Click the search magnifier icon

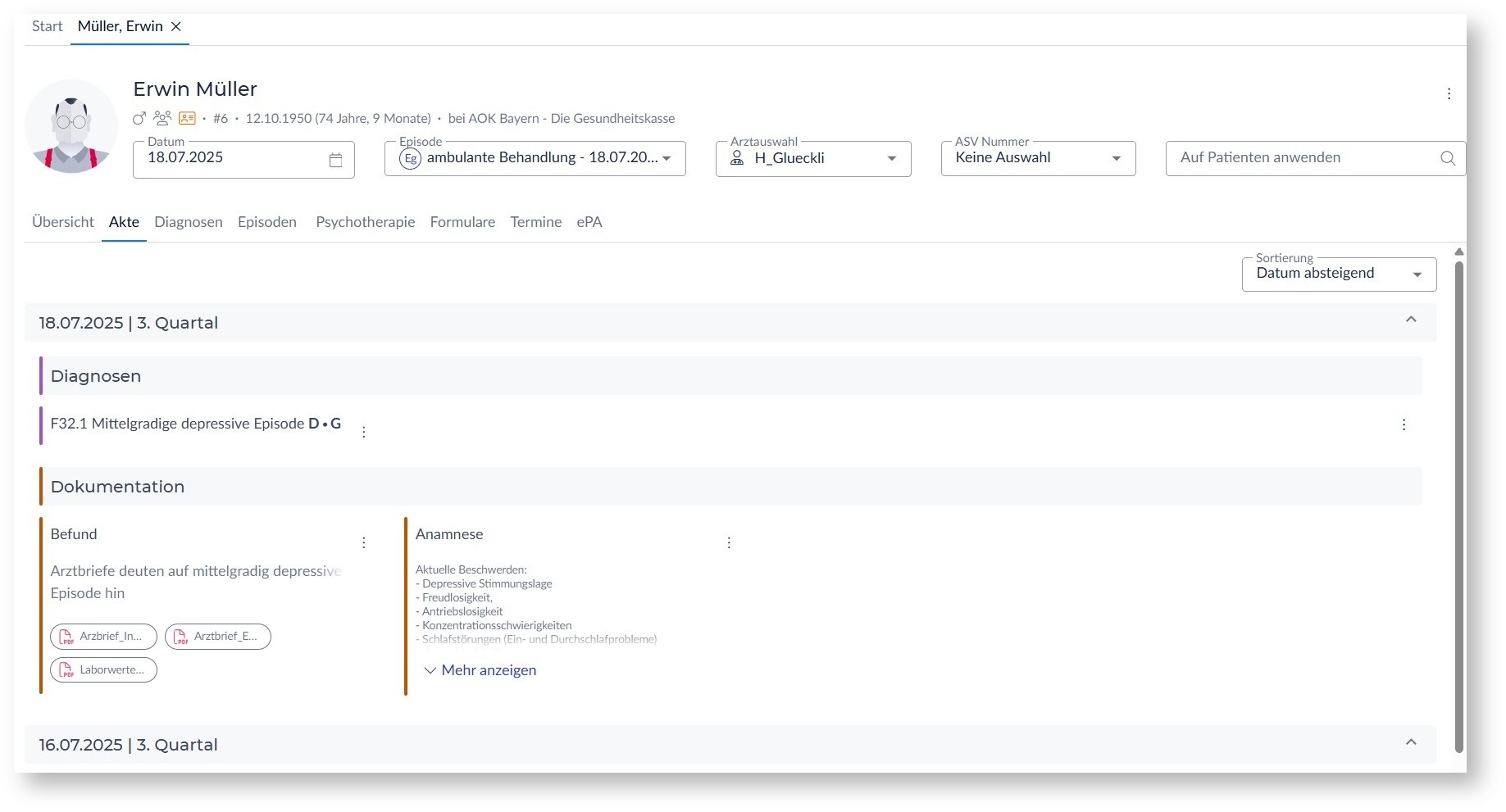[1448, 158]
